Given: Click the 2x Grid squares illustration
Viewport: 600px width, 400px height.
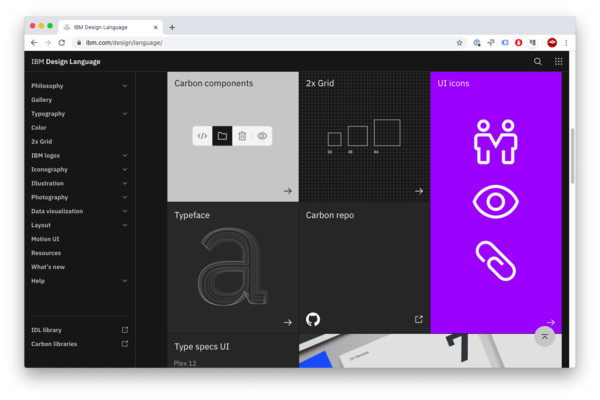Looking at the screenshot, I should point(364,135).
